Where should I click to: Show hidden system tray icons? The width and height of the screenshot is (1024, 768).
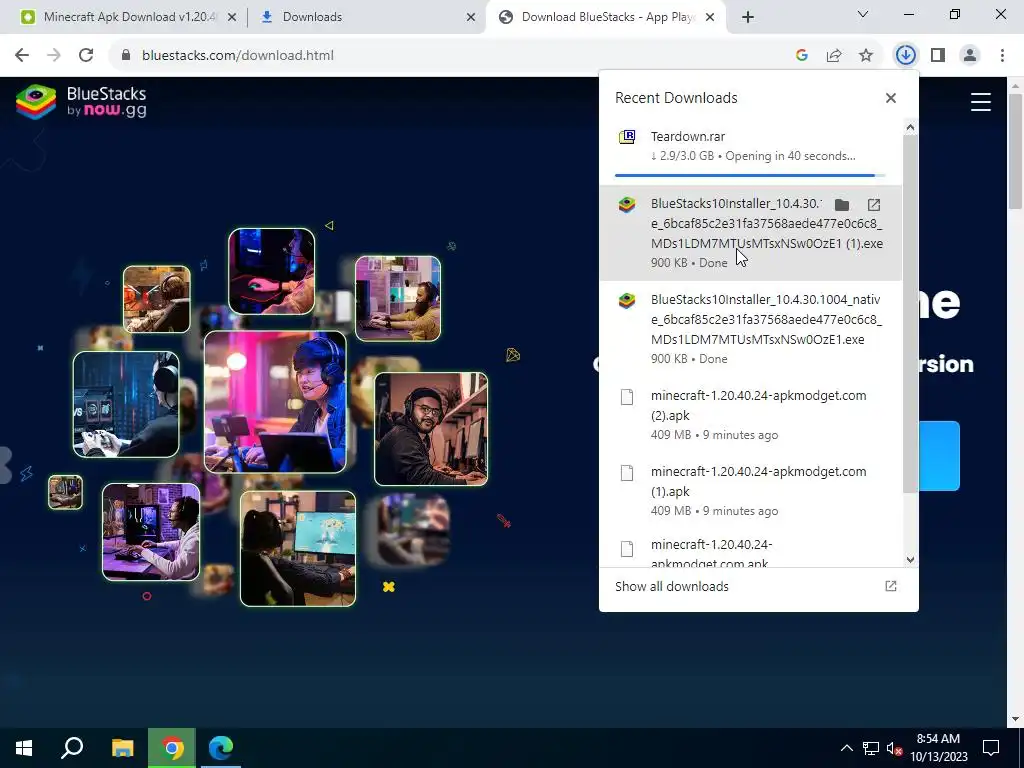coord(846,748)
